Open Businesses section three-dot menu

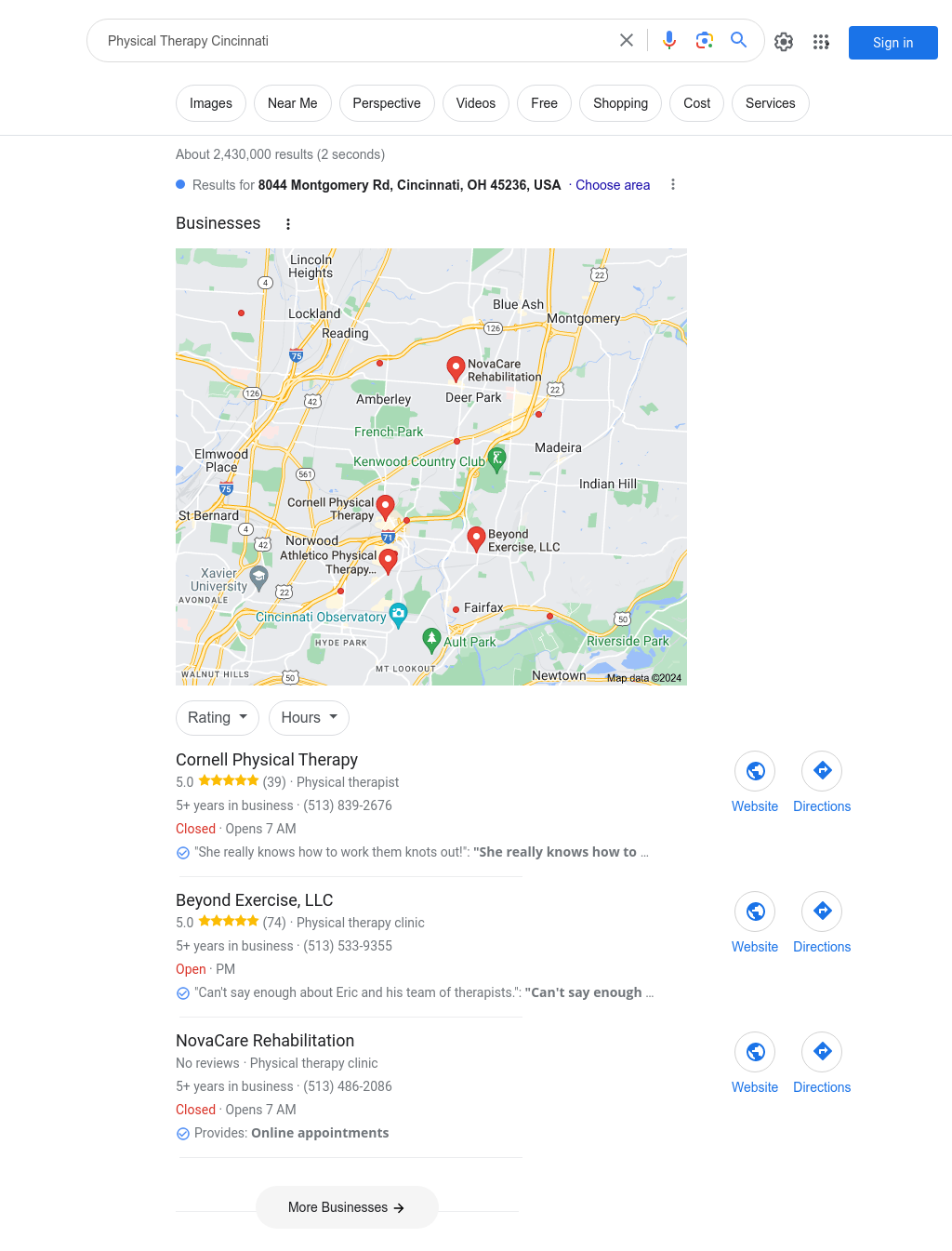tap(288, 224)
